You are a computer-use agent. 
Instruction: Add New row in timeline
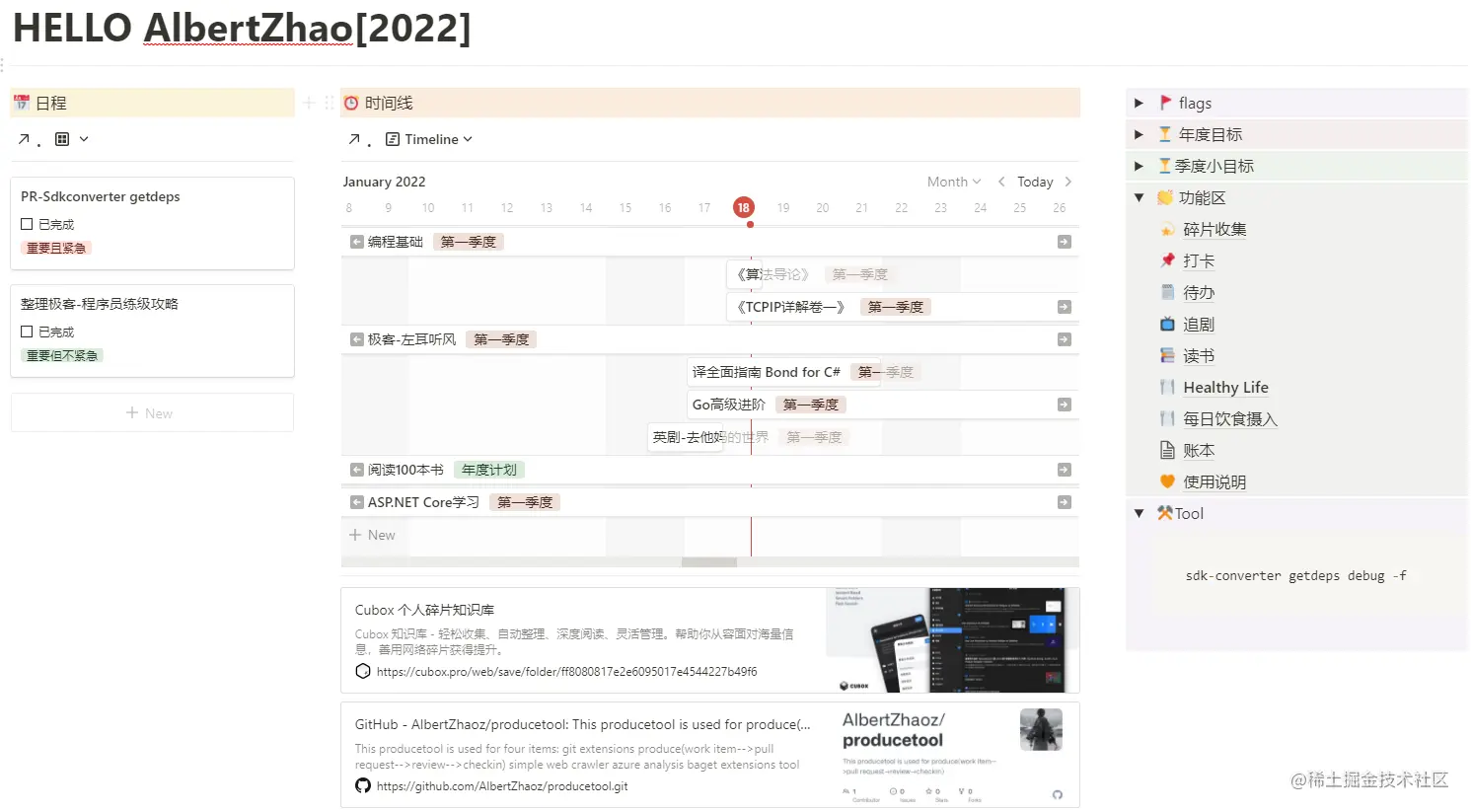pyautogui.click(x=372, y=535)
